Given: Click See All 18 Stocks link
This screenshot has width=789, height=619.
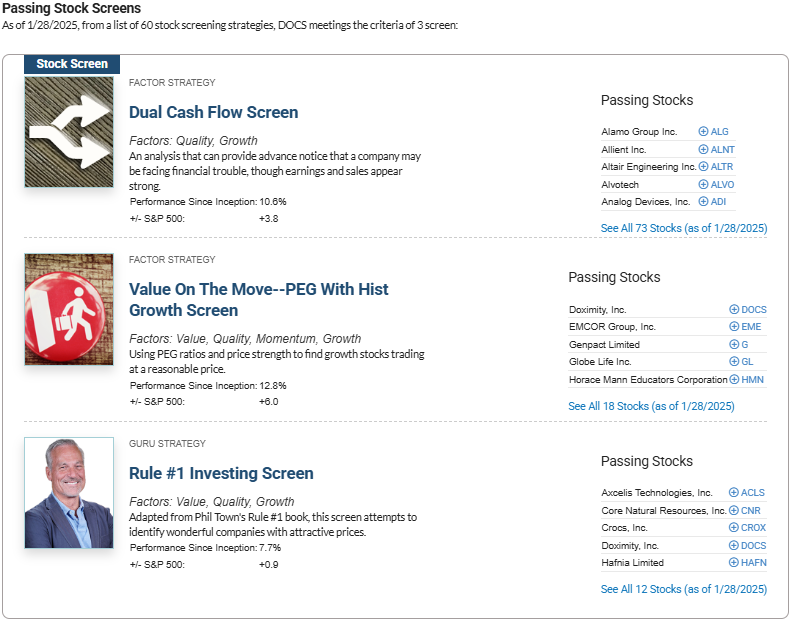Looking at the screenshot, I should coord(651,406).
